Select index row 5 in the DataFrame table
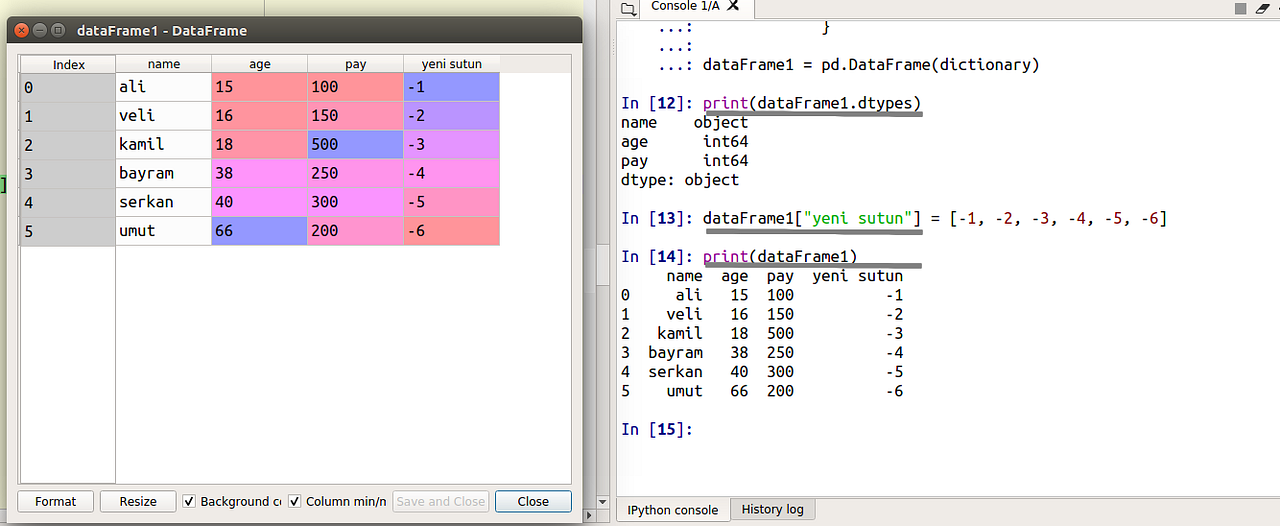 pyautogui.click(x=68, y=231)
